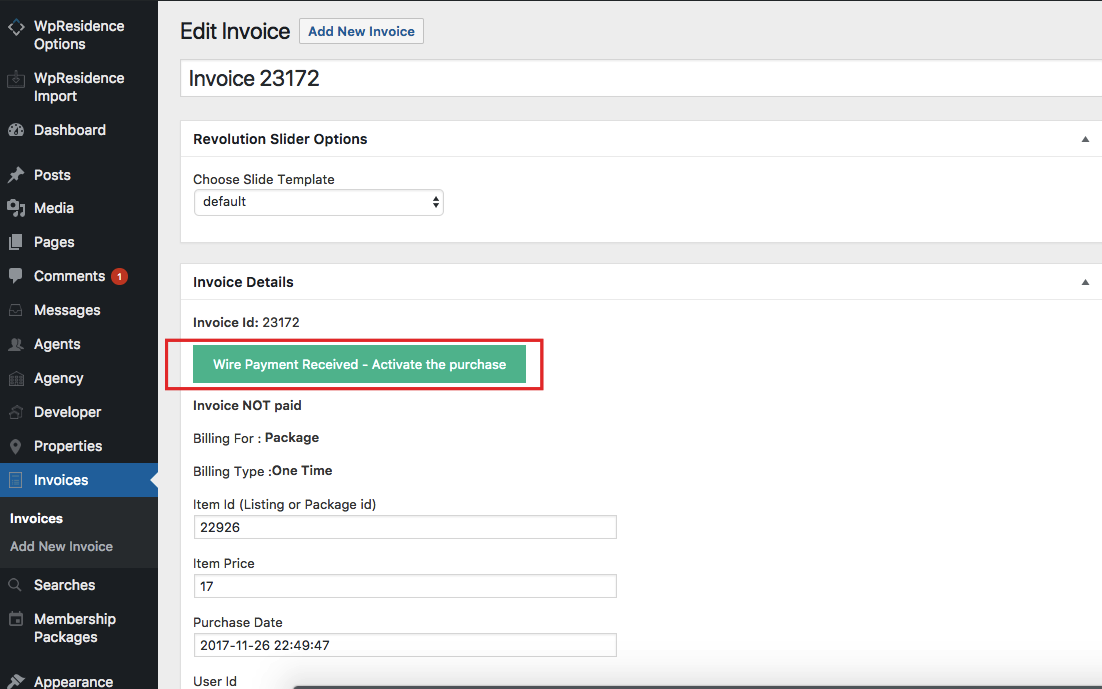Click the User Id label

[215, 681]
